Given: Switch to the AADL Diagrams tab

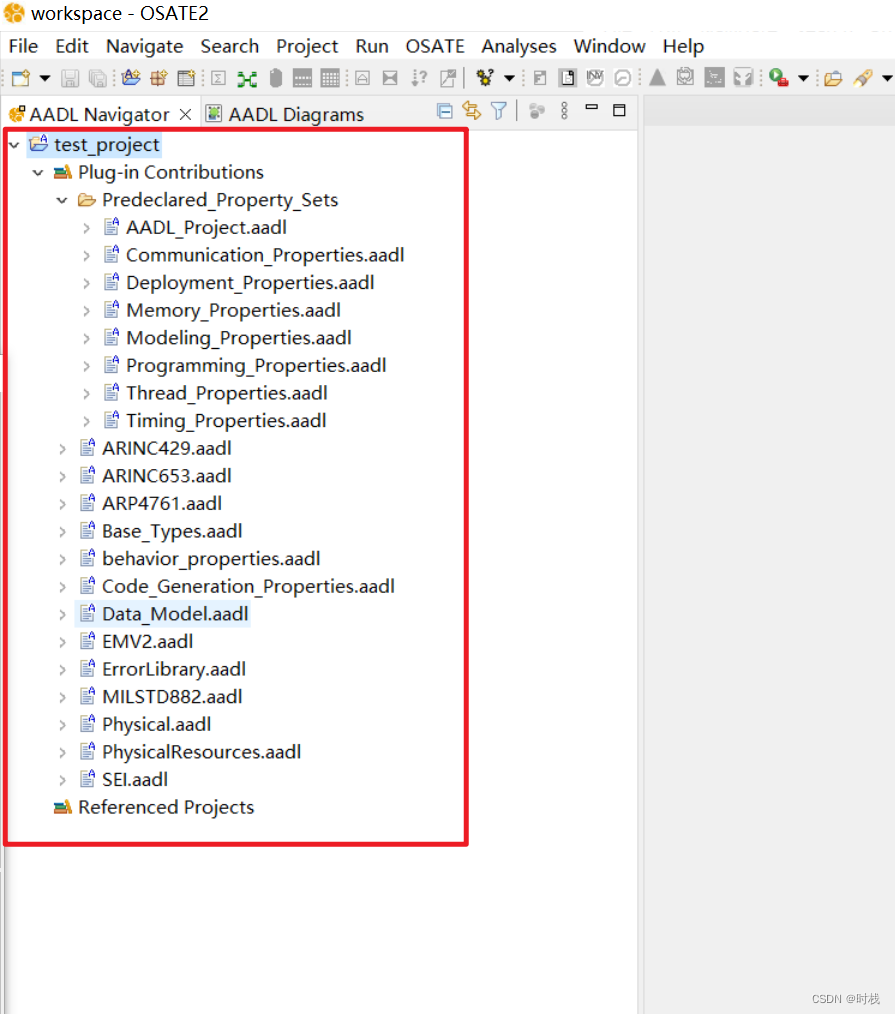Looking at the screenshot, I should click(284, 114).
